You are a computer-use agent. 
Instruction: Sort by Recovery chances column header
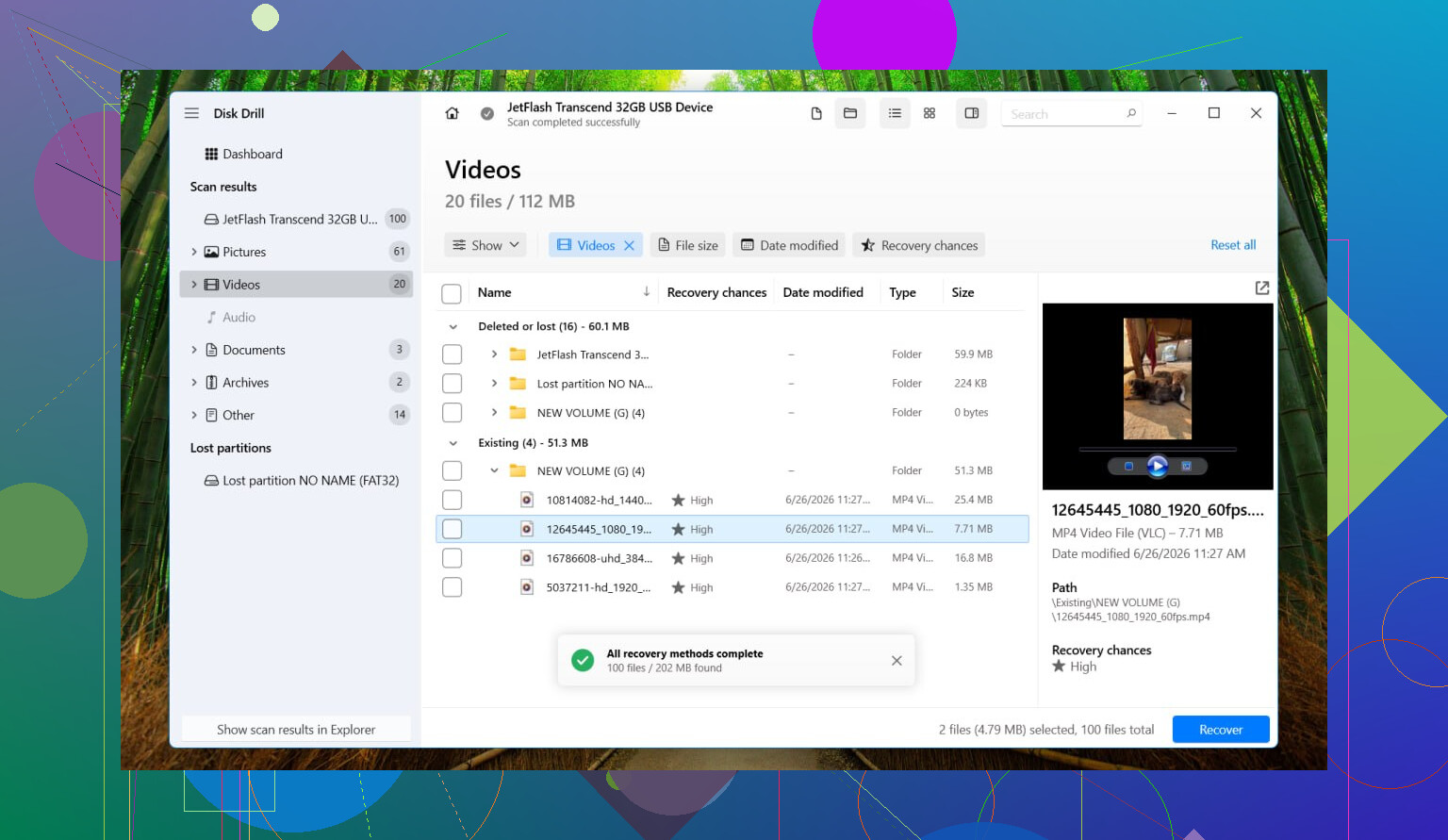pos(716,292)
